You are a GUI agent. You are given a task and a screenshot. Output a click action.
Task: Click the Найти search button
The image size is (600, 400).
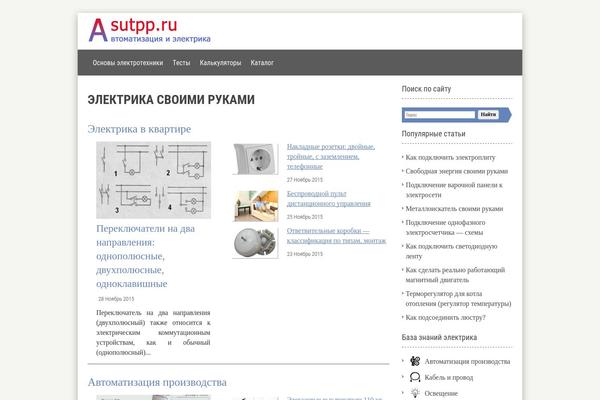click(x=488, y=114)
